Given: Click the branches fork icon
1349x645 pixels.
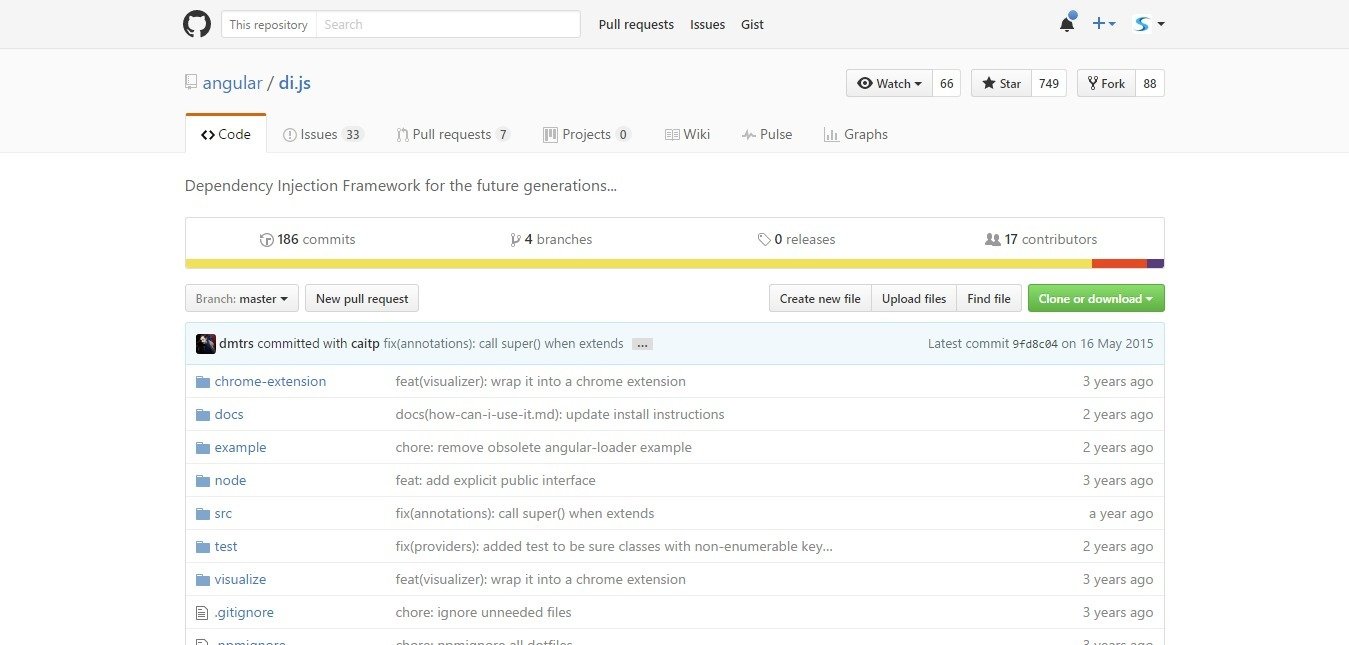Looking at the screenshot, I should tap(515, 240).
